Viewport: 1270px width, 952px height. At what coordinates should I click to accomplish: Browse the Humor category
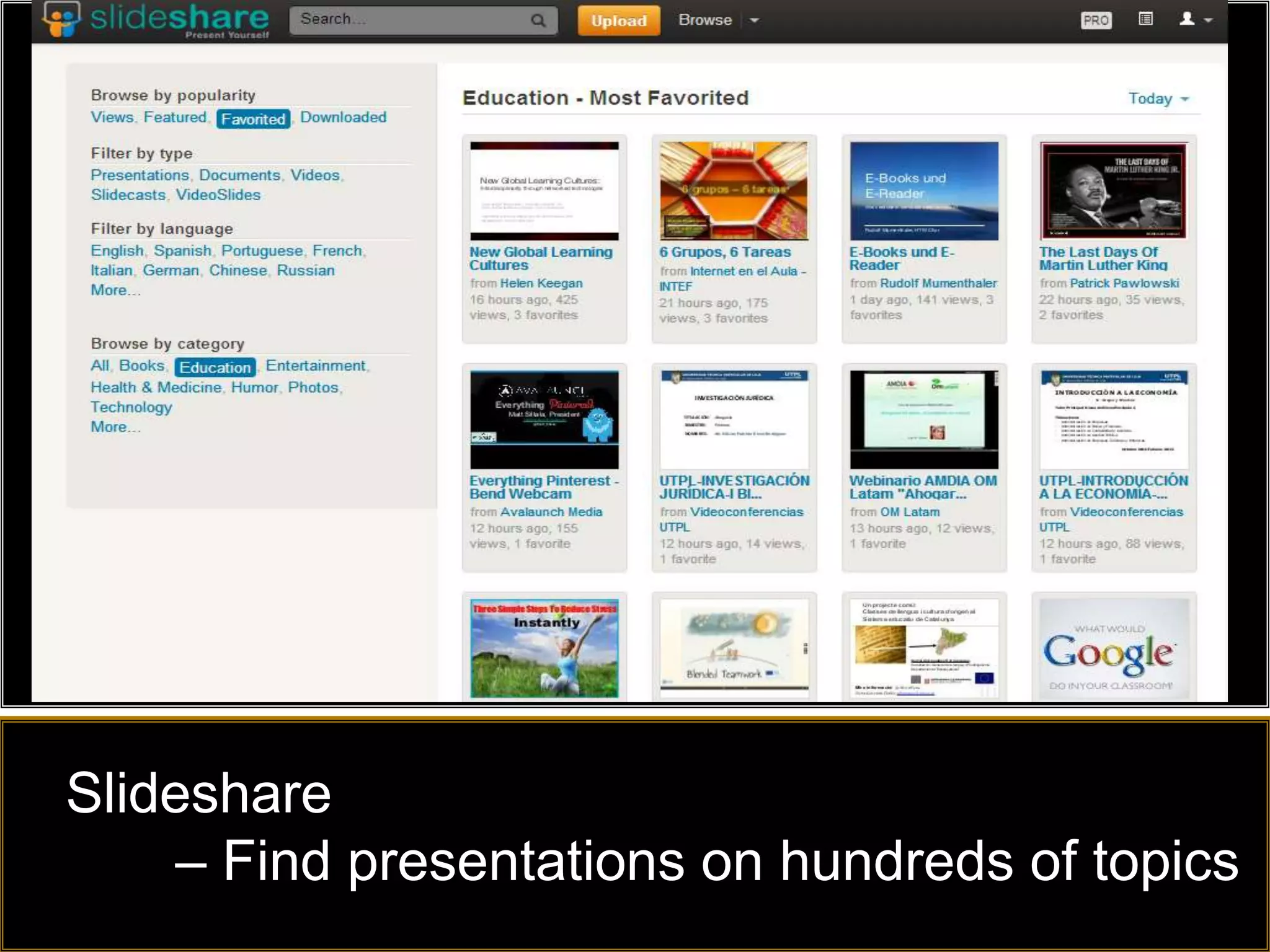point(255,387)
